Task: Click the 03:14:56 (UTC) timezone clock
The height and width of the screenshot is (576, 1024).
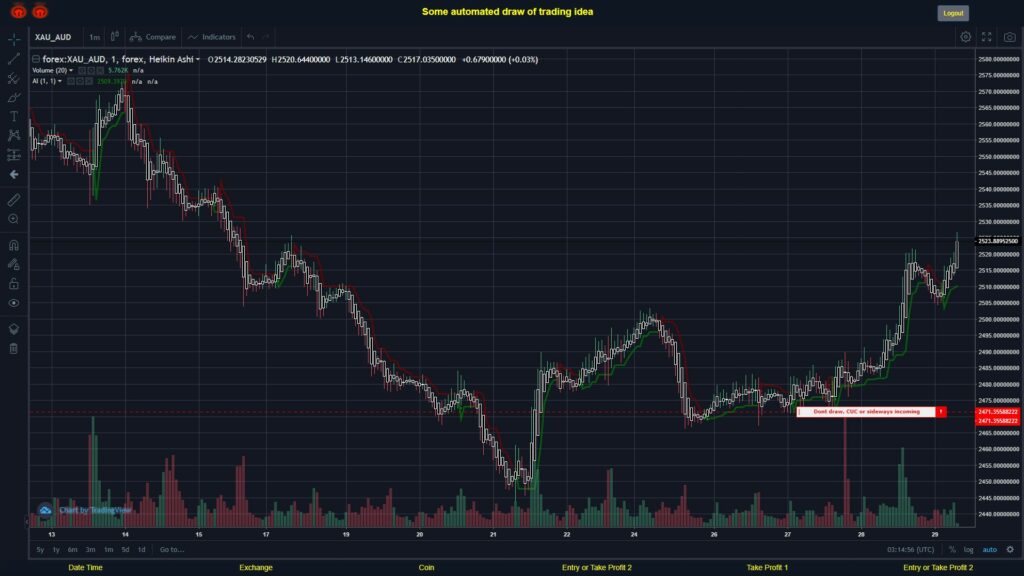Action: [910, 550]
